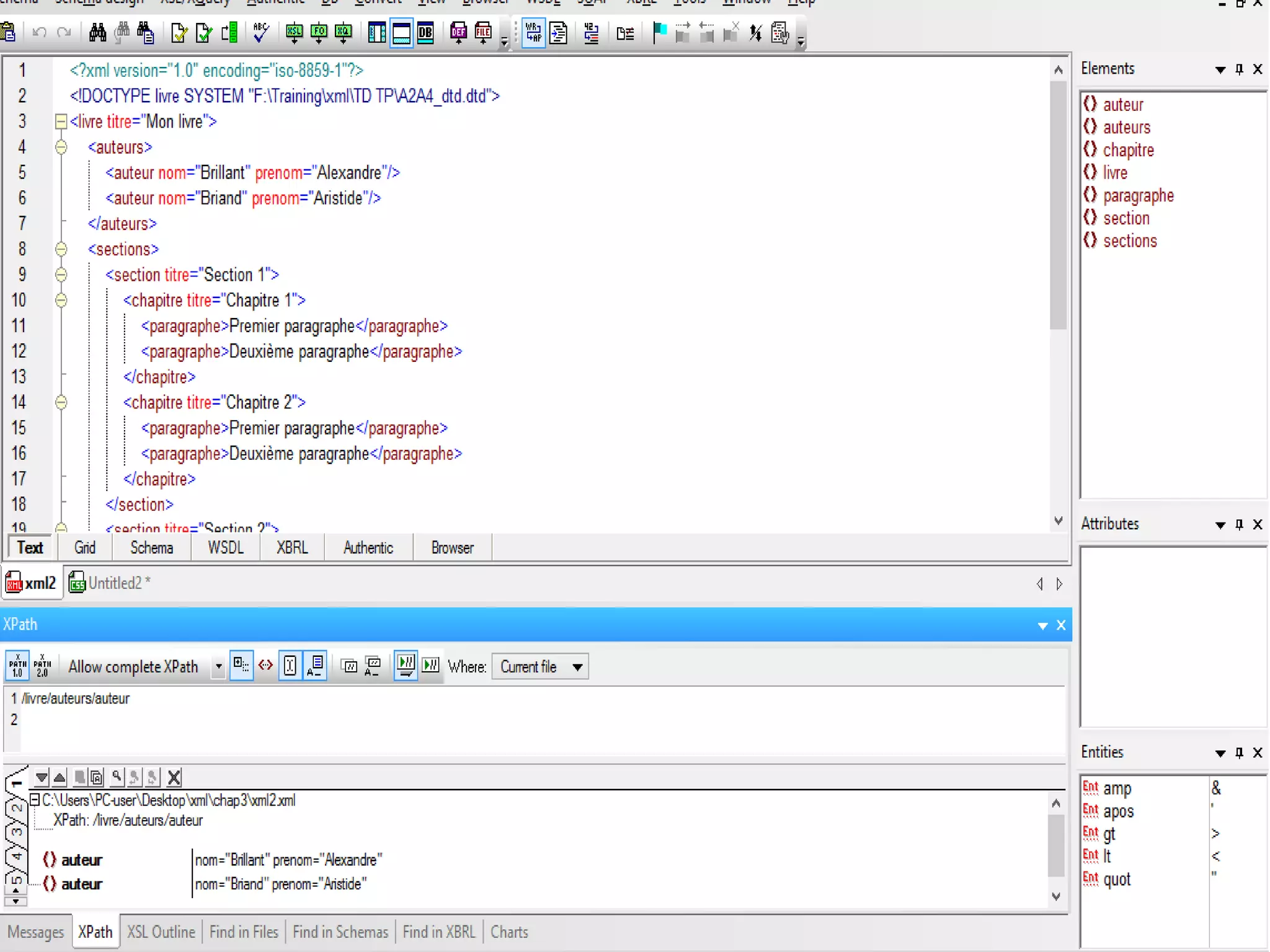Click the Generate DTD/Schema DEF icon
Viewport: 1270px width, 952px height.
[458, 32]
